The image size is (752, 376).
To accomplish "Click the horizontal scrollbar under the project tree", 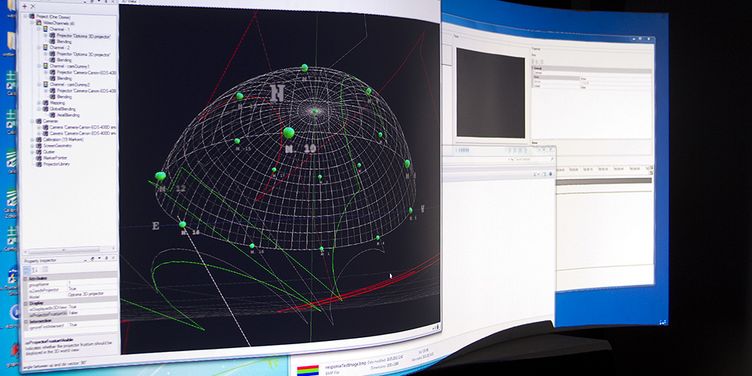I will [x=64, y=250].
